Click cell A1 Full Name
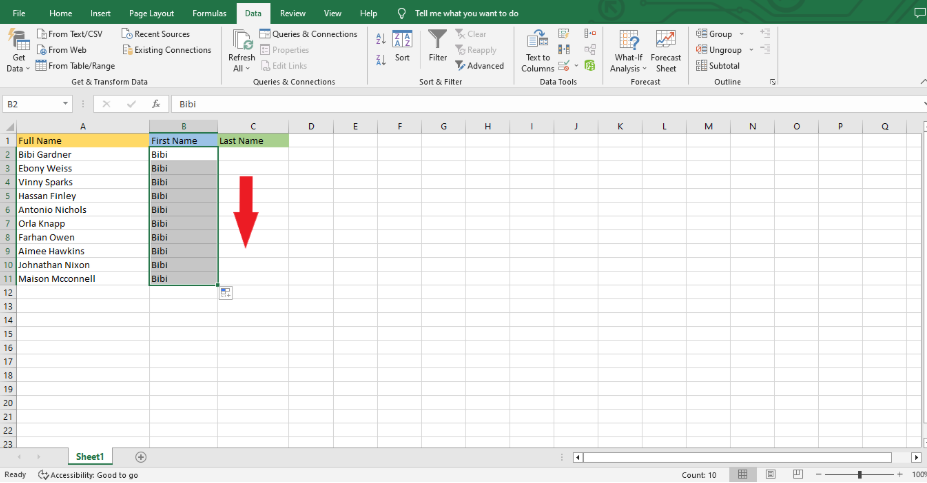This screenshot has height=483, width=927. (x=83, y=141)
